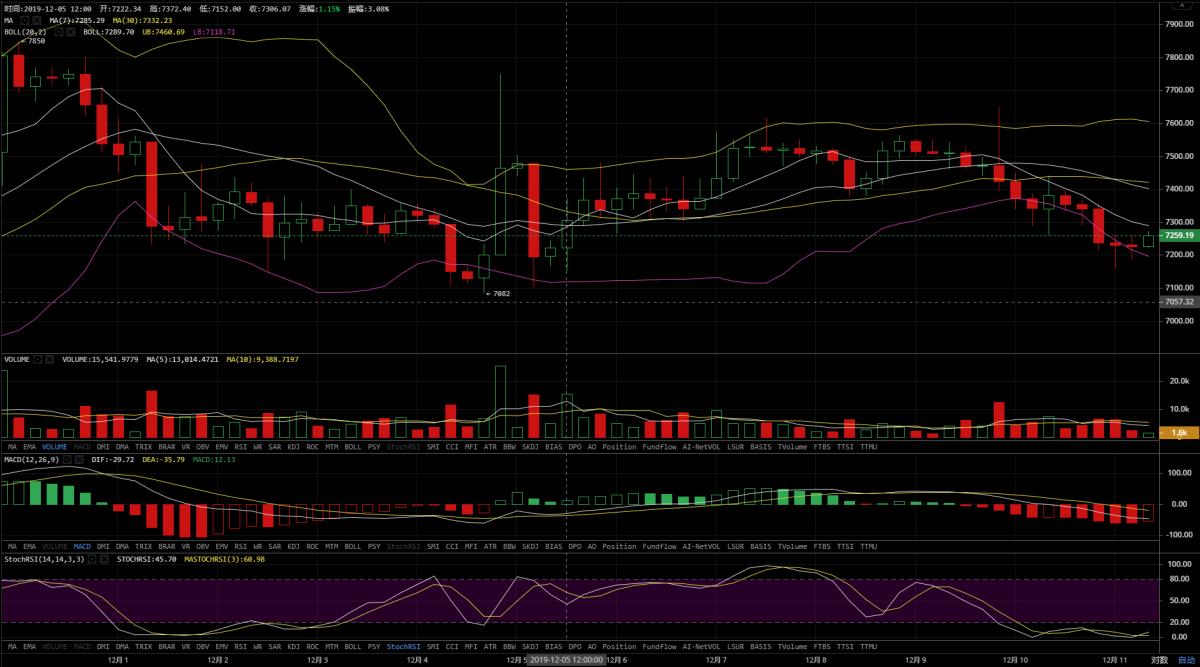Viewport: 1200px width, 667px height.
Task: Select FundFlow in the tab row below the volume chart
Action: [659, 447]
